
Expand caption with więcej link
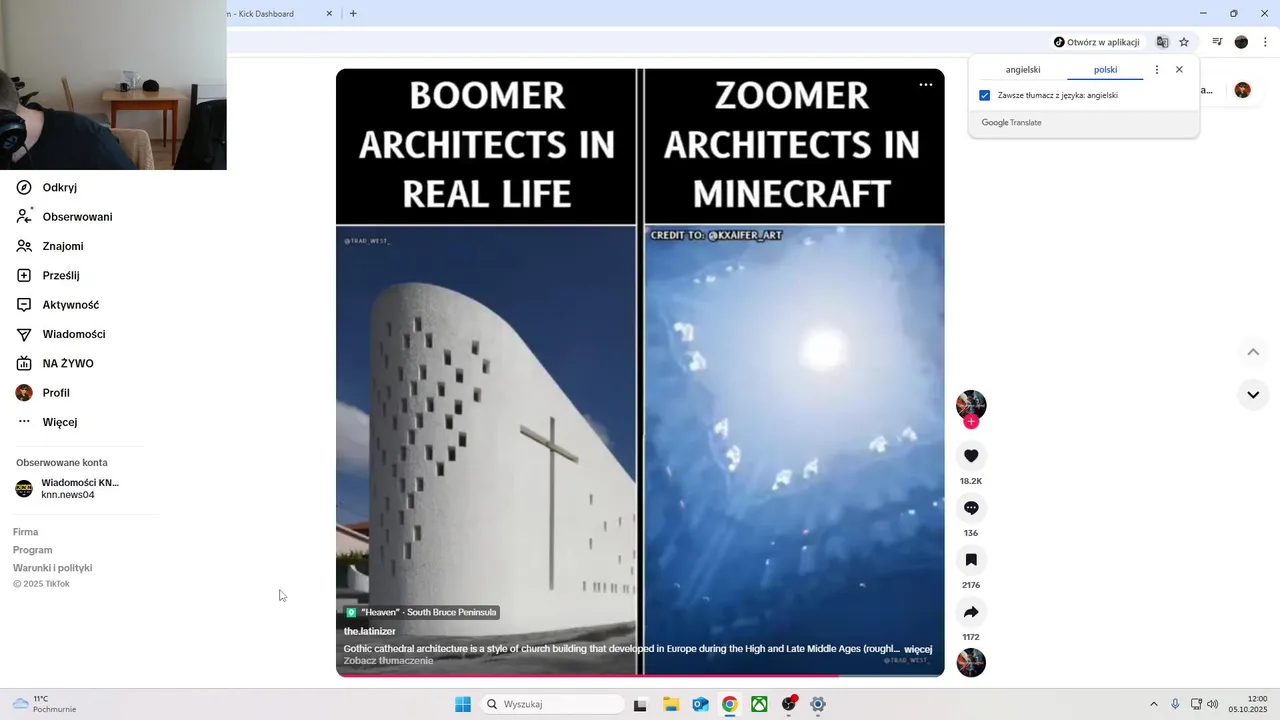click(918, 649)
